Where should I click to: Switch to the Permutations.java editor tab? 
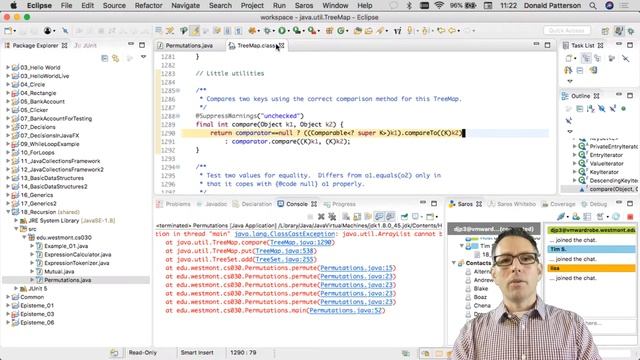pos(189,46)
